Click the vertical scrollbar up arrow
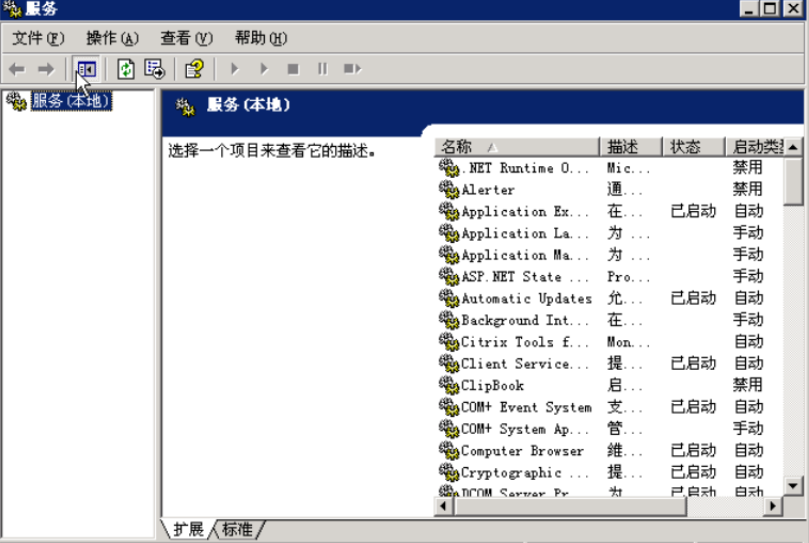The height and width of the screenshot is (543, 809). (x=793, y=147)
